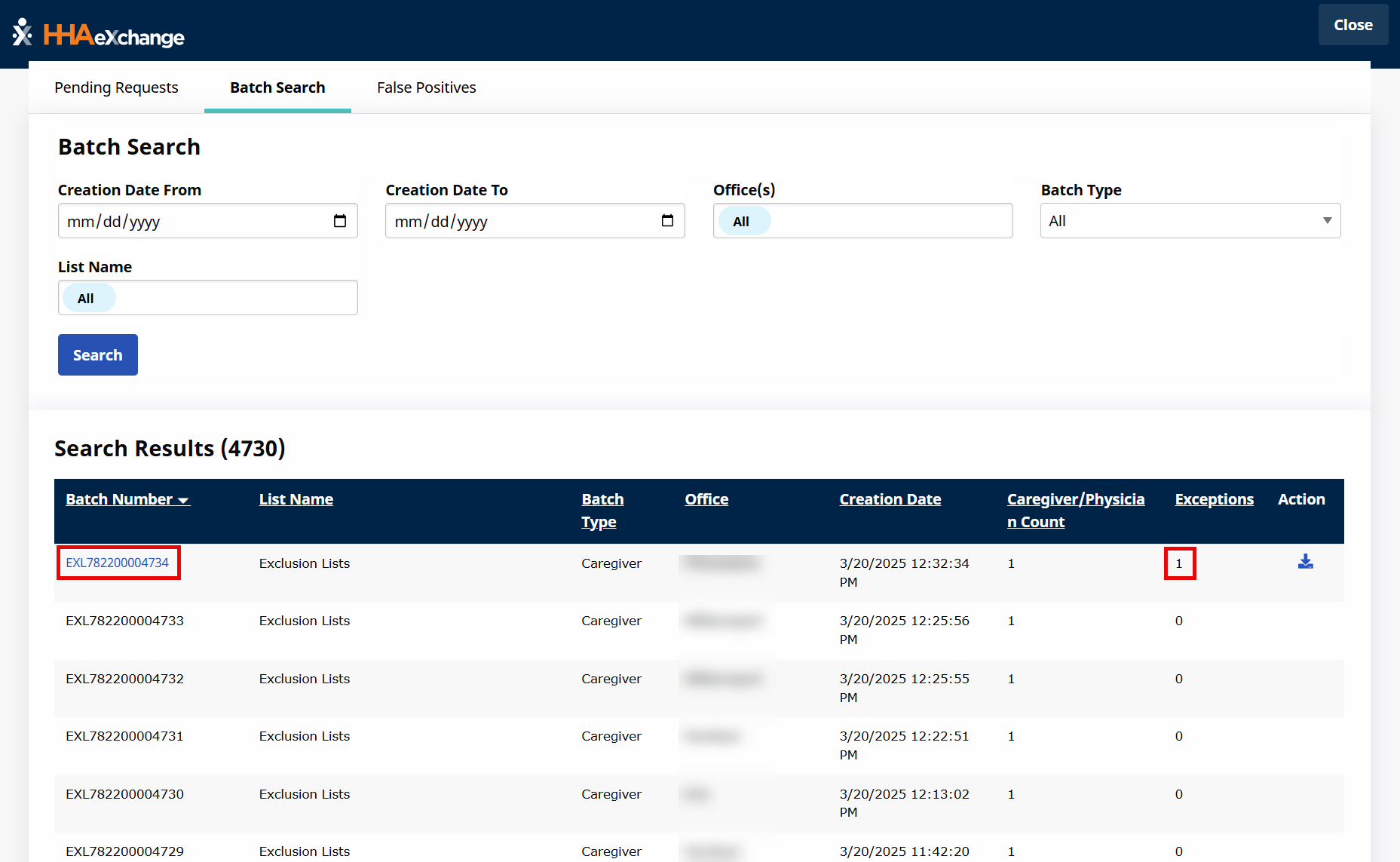Sort results by Exceptions count
Image resolution: width=1400 pixels, height=862 pixels.
tap(1214, 498)
